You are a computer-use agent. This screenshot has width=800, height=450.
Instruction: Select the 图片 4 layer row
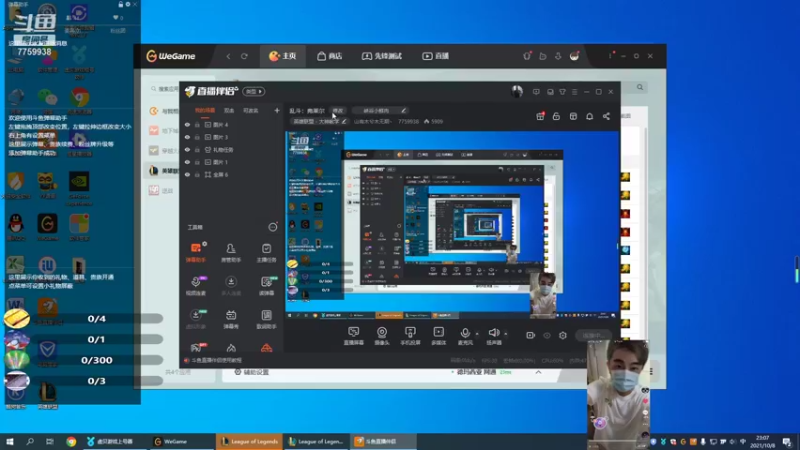231,124
